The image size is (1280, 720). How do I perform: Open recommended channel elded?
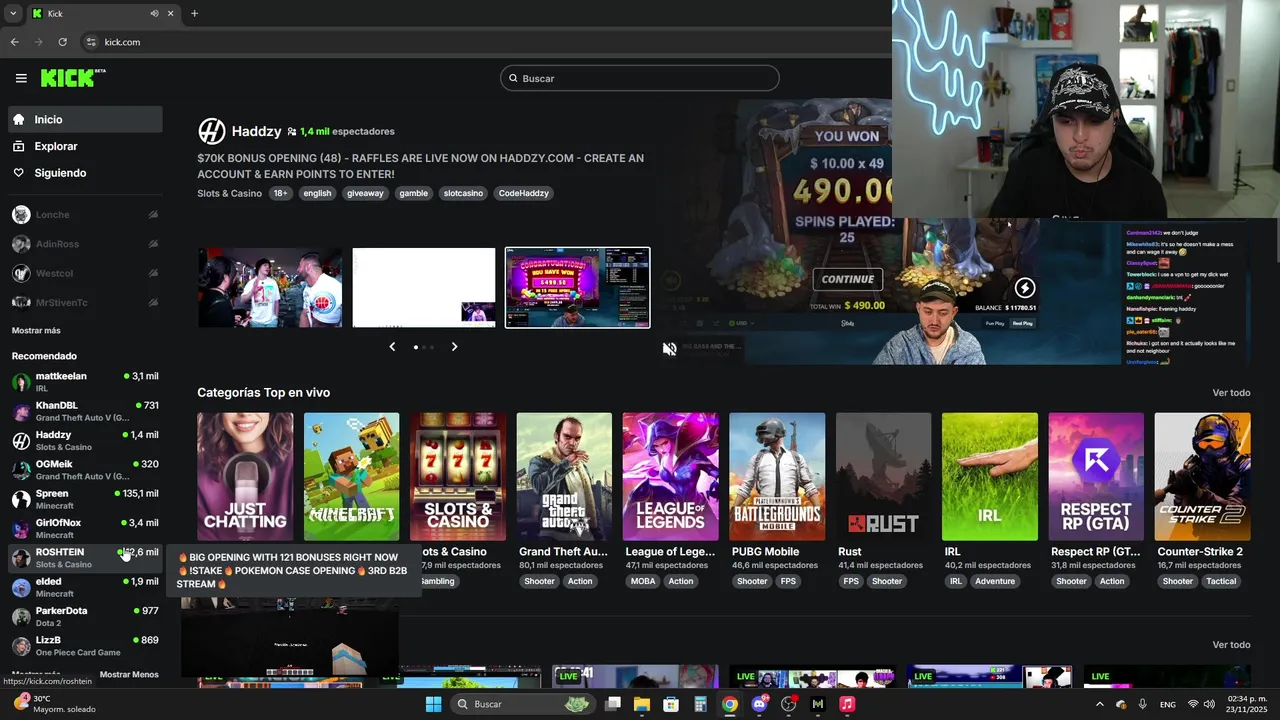85,587
